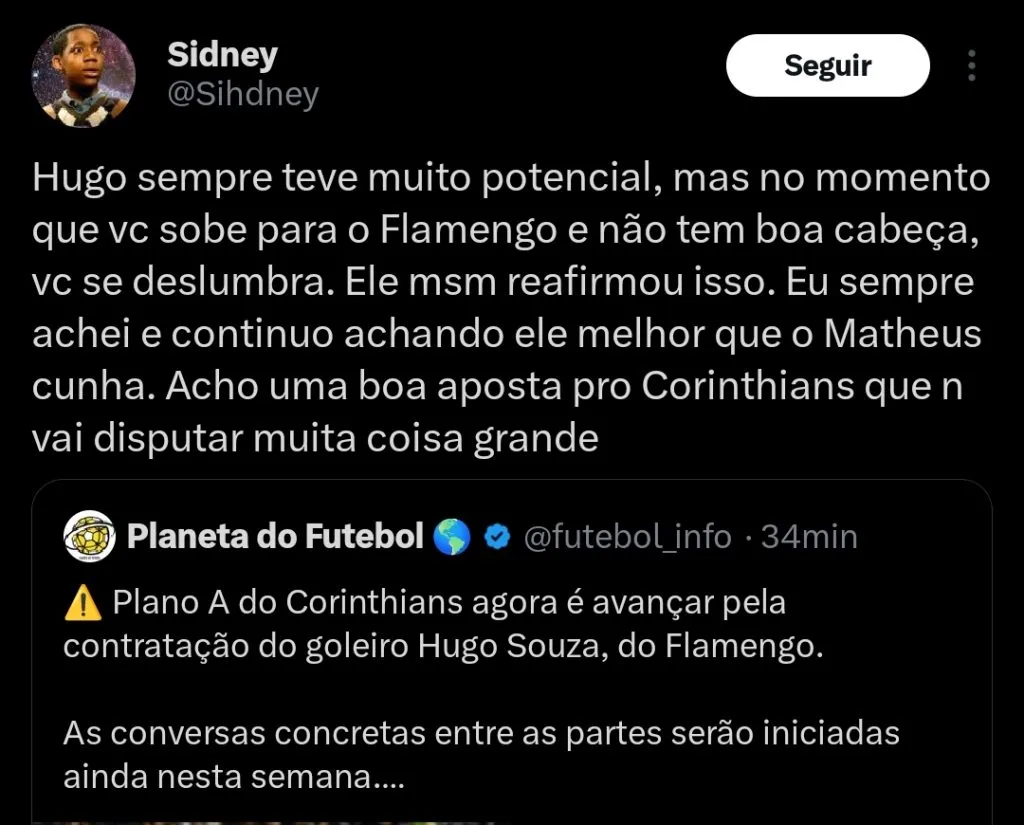Image resolution: width=1024 pixels, height=825 pixels.
Task: Click the line starting "Hugo sempre teve muito potencial"
Action: 510,179
